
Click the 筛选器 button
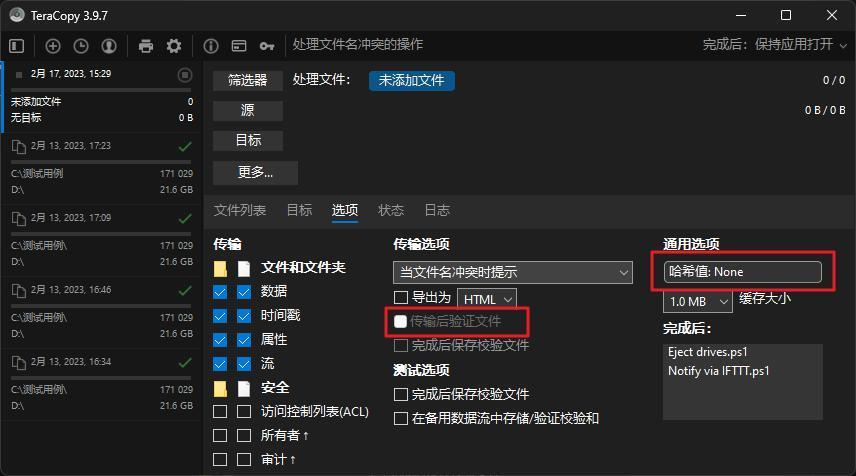[248, 80]
